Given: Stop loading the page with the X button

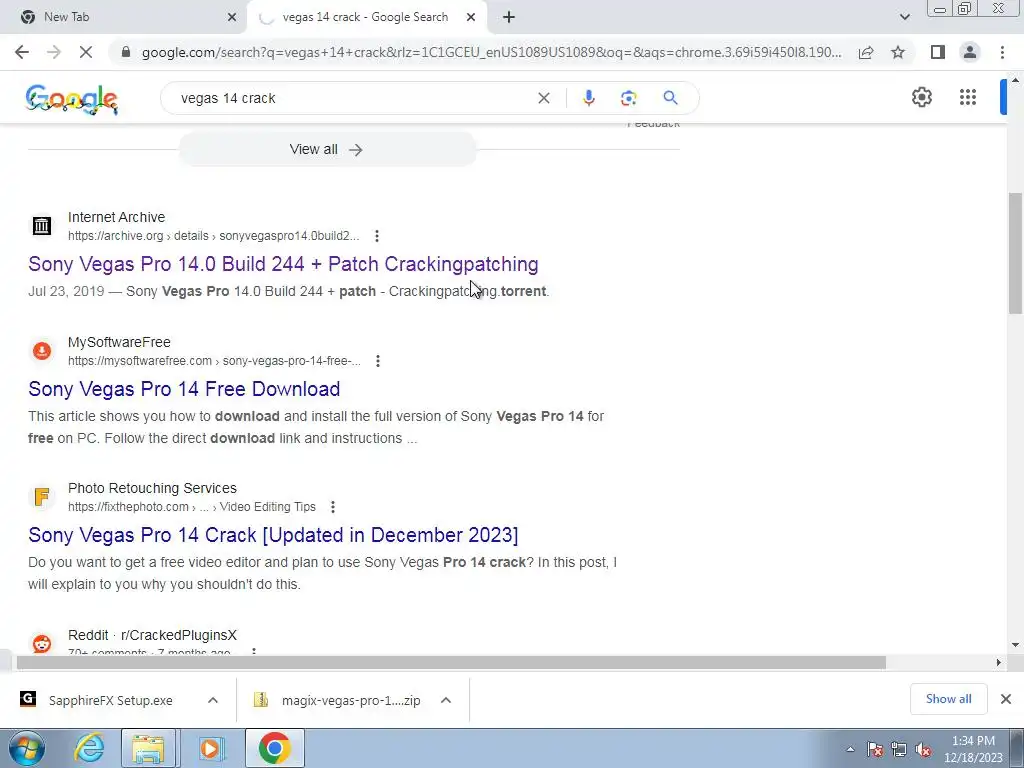Looking at the screenshot, I should [x=86, y=52].
